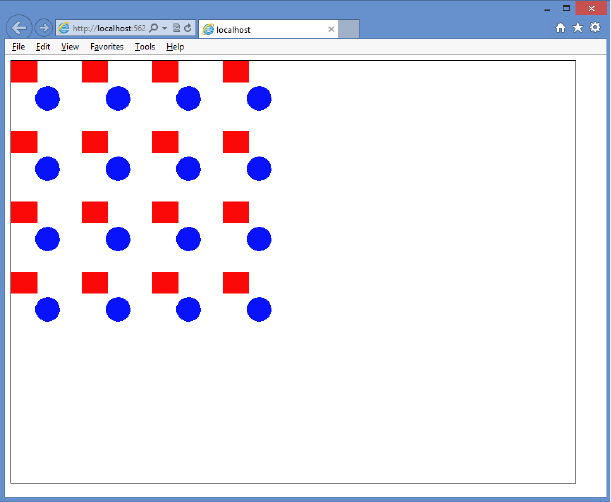Open the View menu
The width and height of the screenshot is (611, 502).
coord(70,47)
